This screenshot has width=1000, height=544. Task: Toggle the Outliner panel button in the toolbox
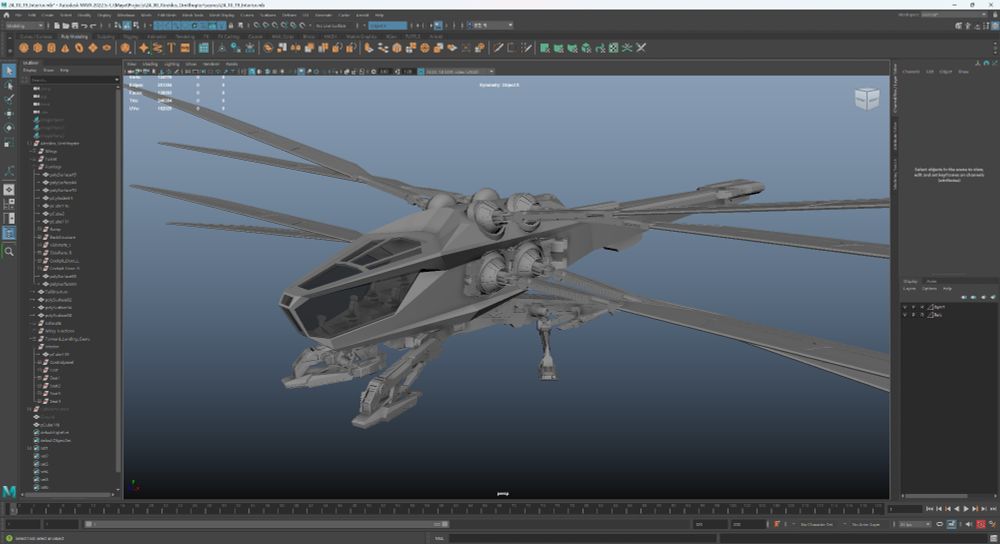tap(9, 233)
